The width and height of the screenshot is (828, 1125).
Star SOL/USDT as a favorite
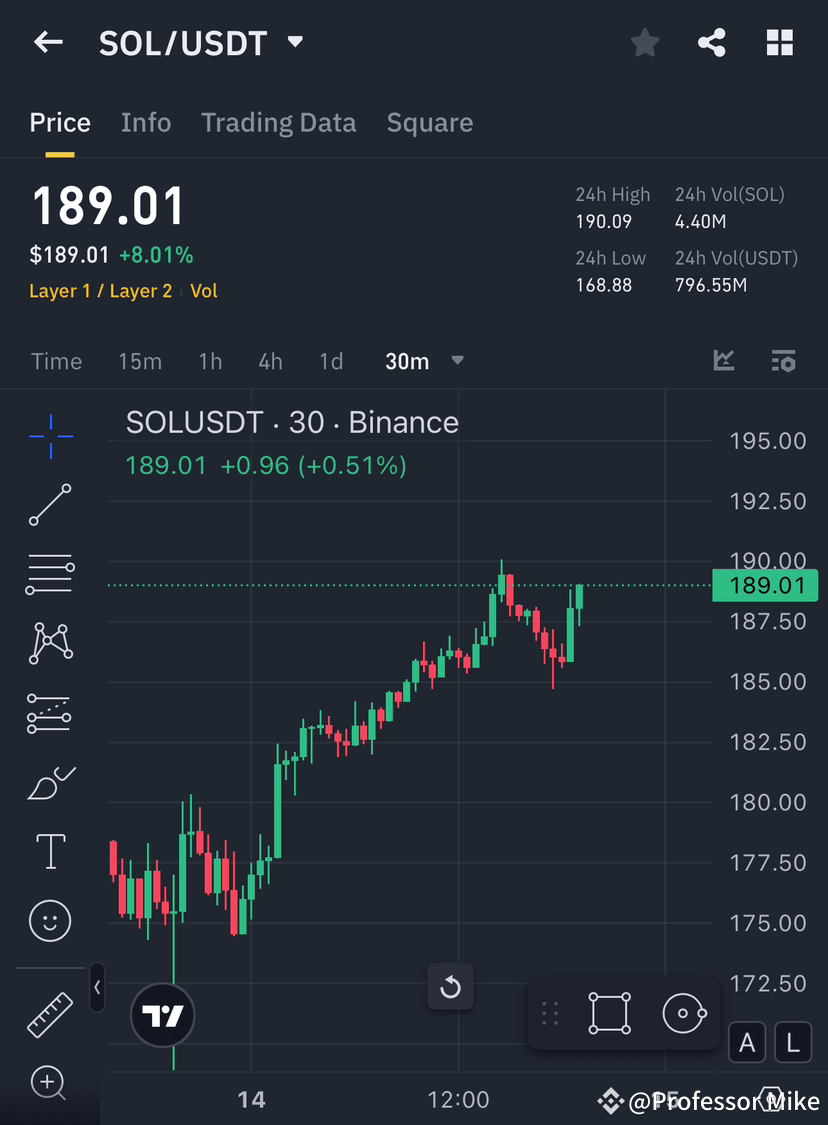[644, 42]
